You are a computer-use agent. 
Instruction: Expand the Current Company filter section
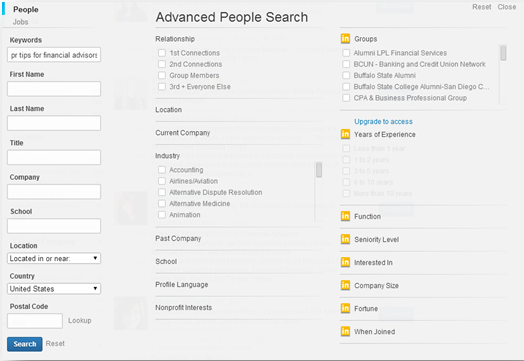click(x=182, y=133)
